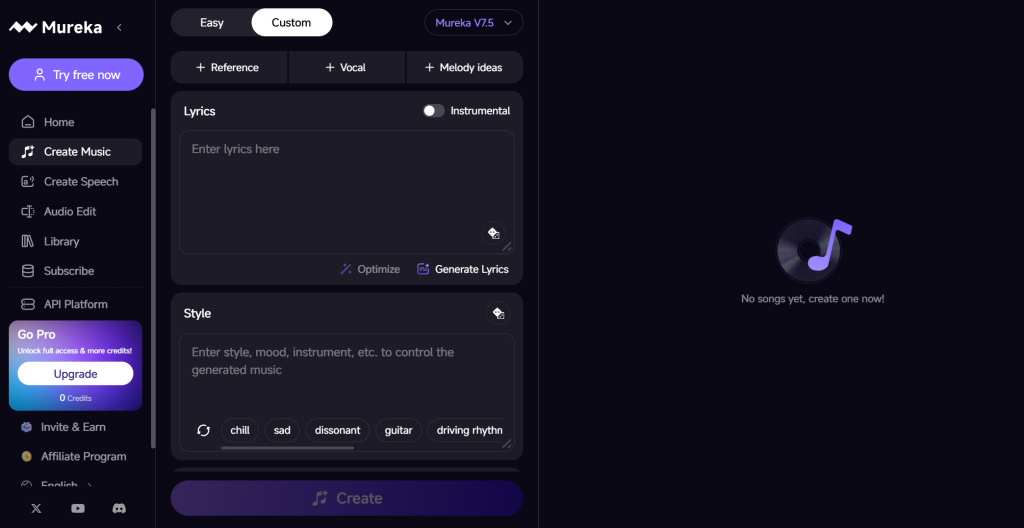Open the Mureka V7.5 model dropdown
The height and width of the screenshot is (528, 1024).
[473, 22]
